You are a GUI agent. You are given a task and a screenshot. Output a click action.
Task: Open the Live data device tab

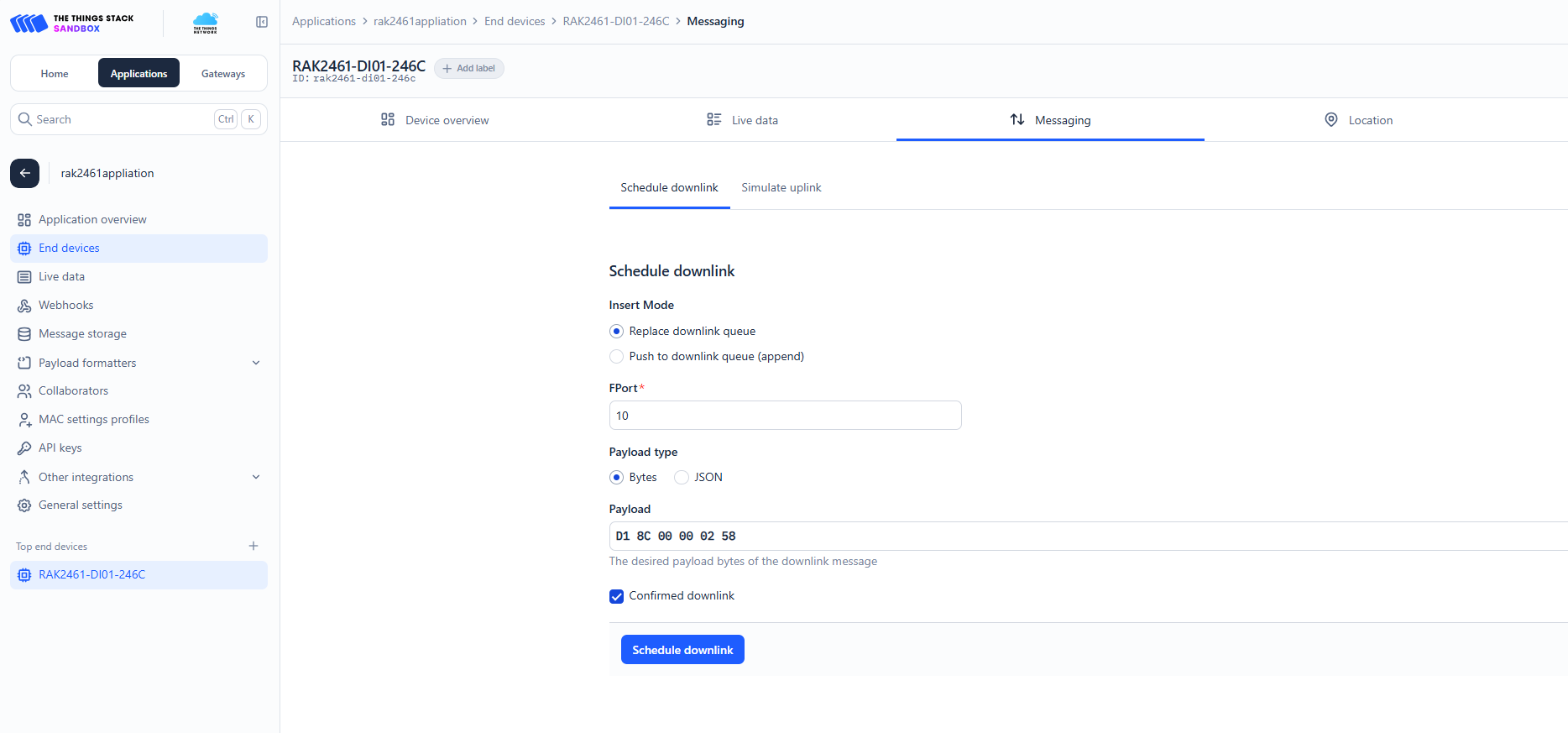[x=742, y=120]
